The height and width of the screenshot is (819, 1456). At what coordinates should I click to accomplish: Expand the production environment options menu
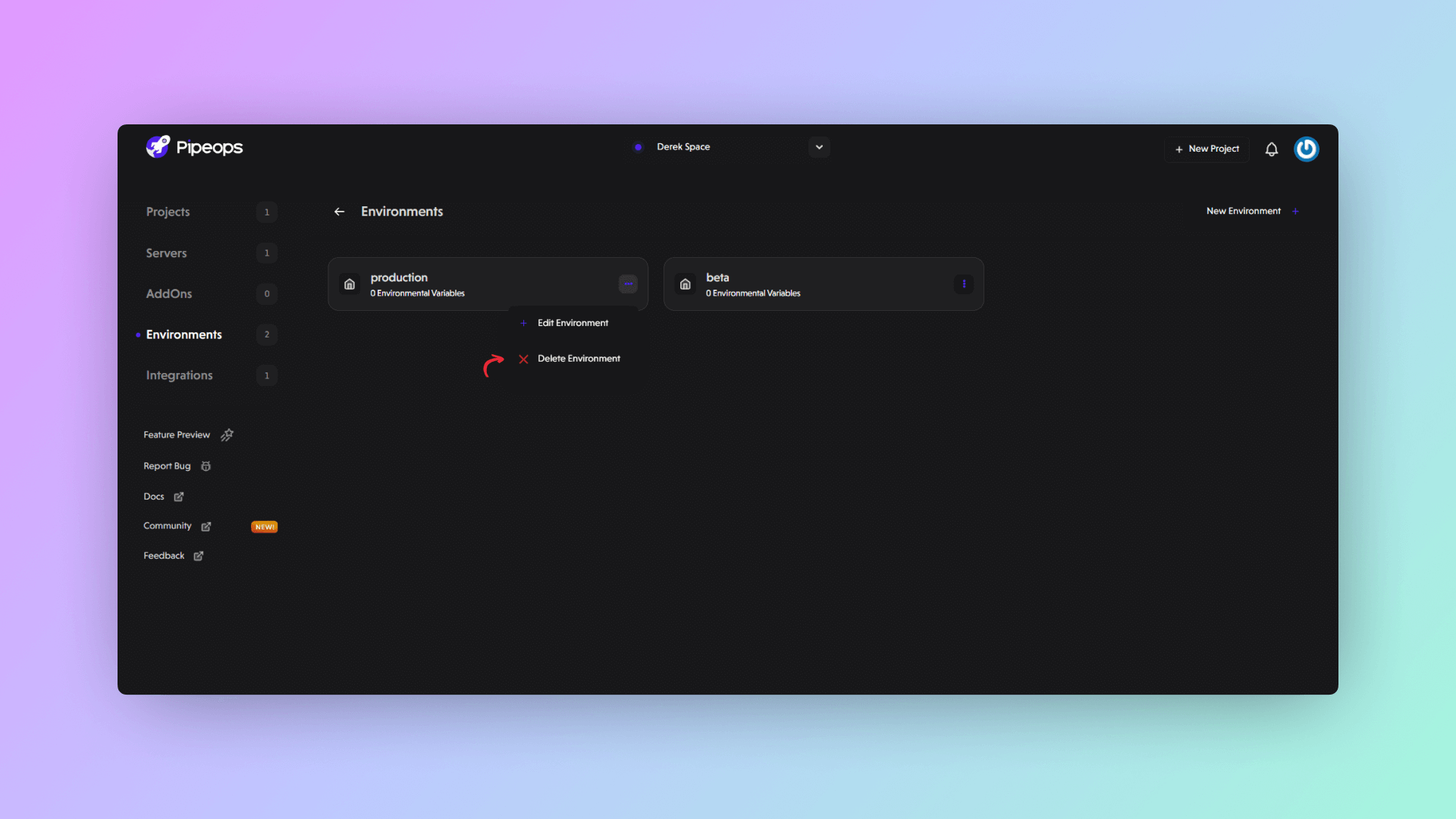(628, 283)
